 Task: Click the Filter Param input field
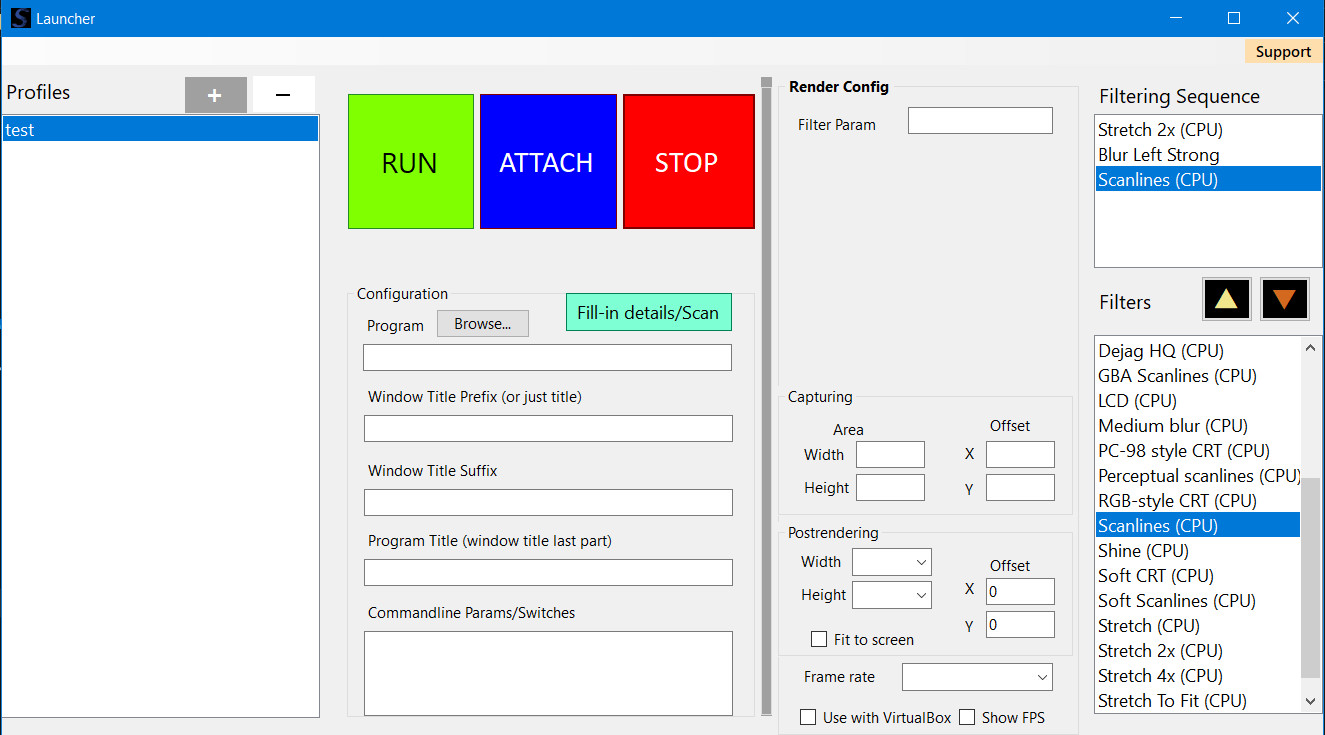pyautogui.click(x=979, y=120)
